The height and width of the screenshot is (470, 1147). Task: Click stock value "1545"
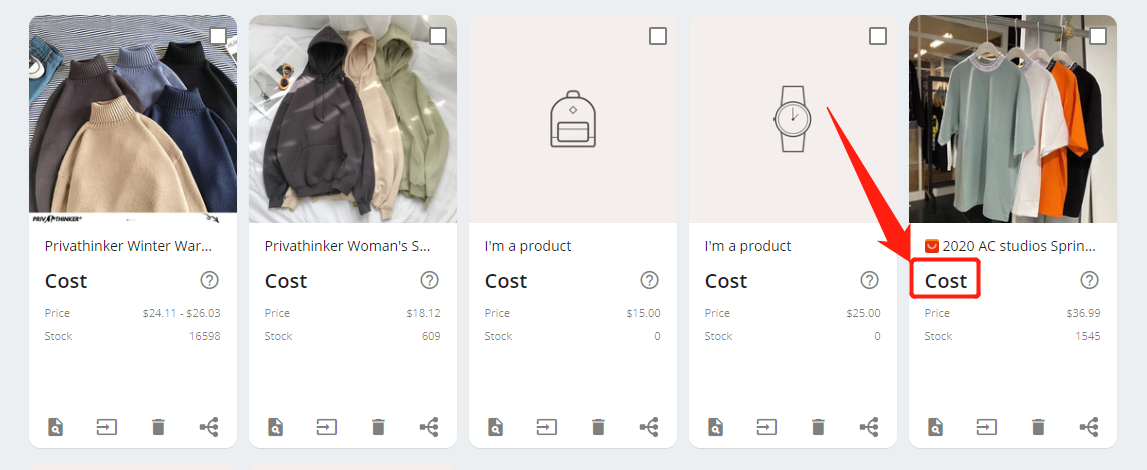click(x=1088, y=336)
